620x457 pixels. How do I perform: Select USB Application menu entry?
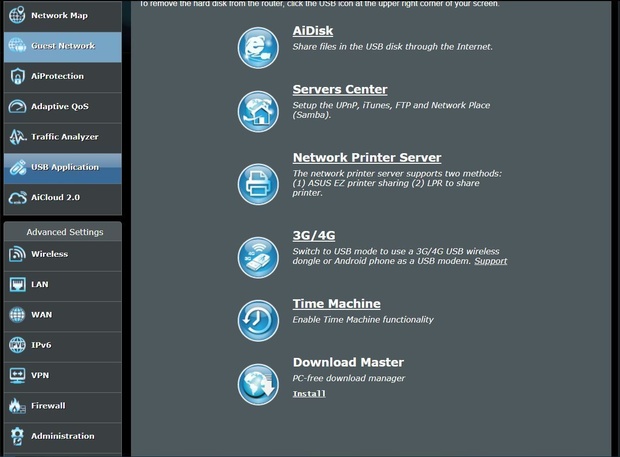(62, 167)
